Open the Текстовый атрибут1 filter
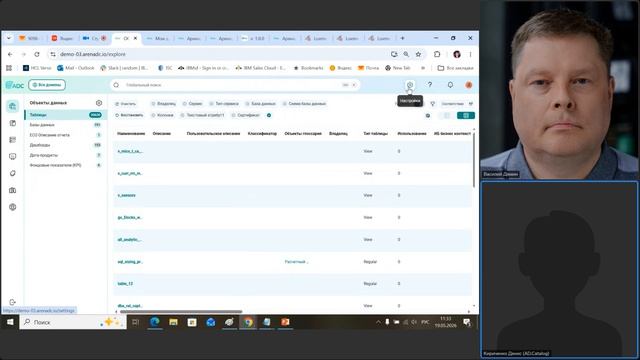 point(202,115)
